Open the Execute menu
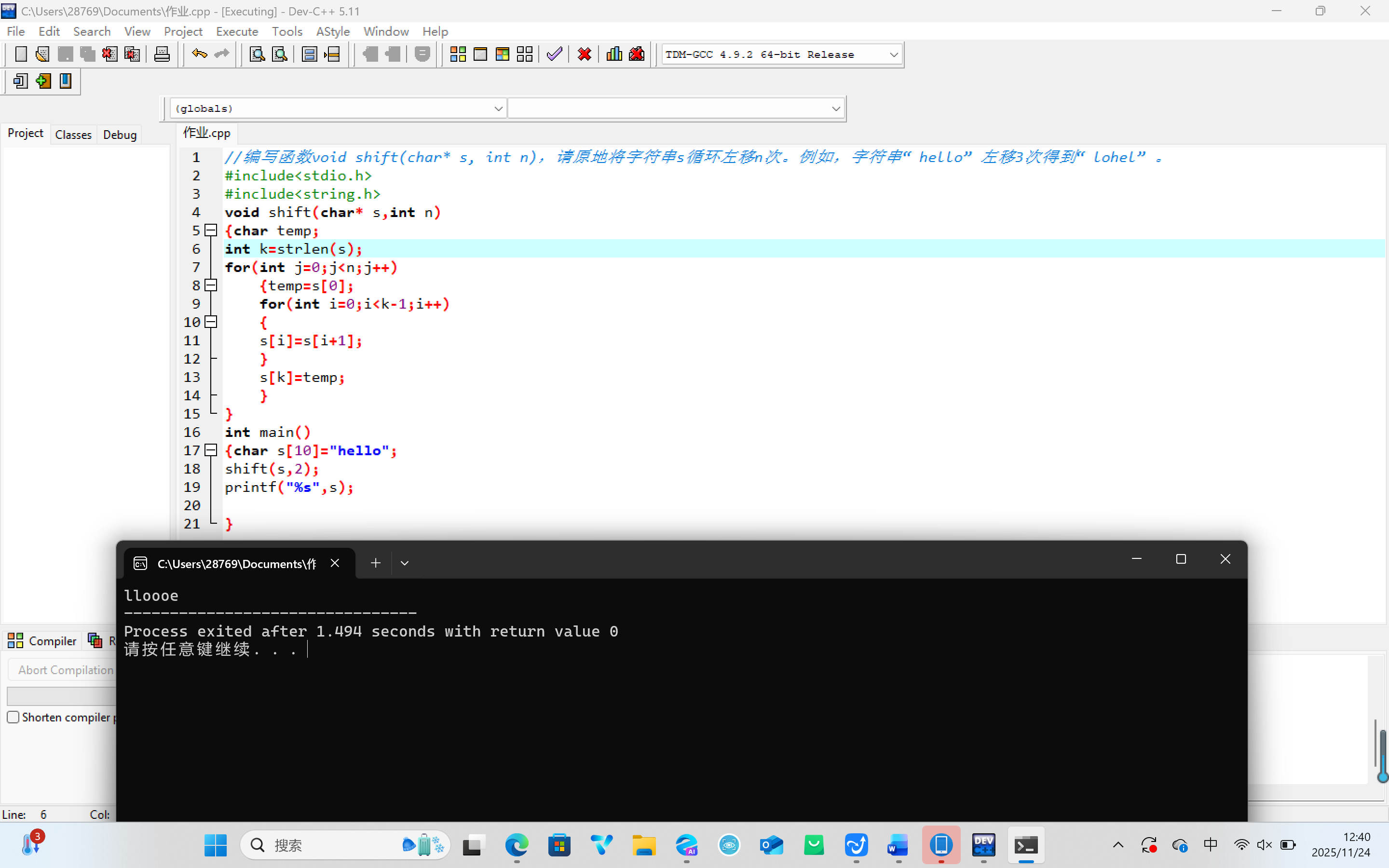The width and height of the screenshot is (1389, 868). 236,31
